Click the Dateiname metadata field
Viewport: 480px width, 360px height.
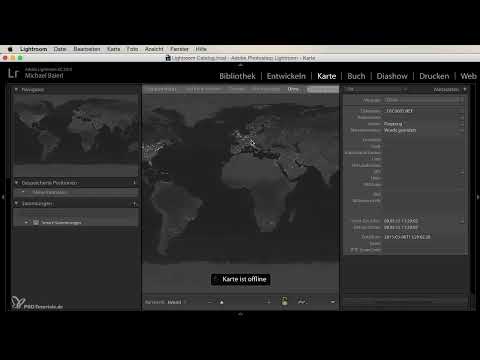pos(422,111)
